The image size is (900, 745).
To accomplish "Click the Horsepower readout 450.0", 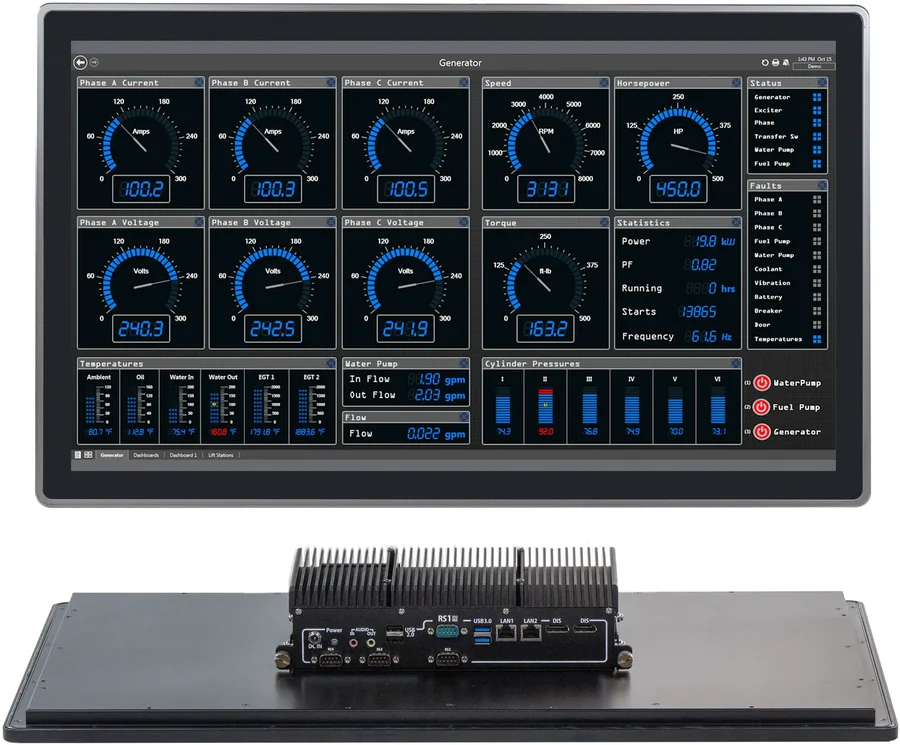I will 678,189.
